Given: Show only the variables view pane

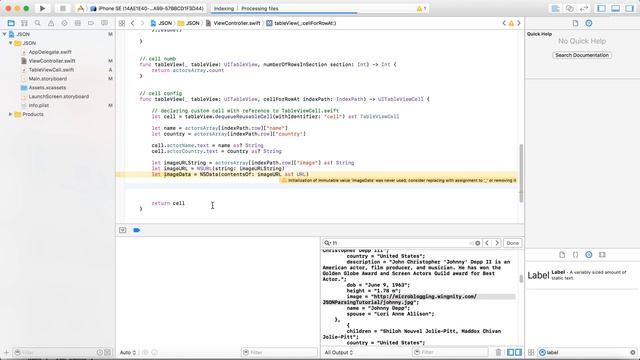Looking at the screenshot, I should pyautogui.click(x=511, y=352).
